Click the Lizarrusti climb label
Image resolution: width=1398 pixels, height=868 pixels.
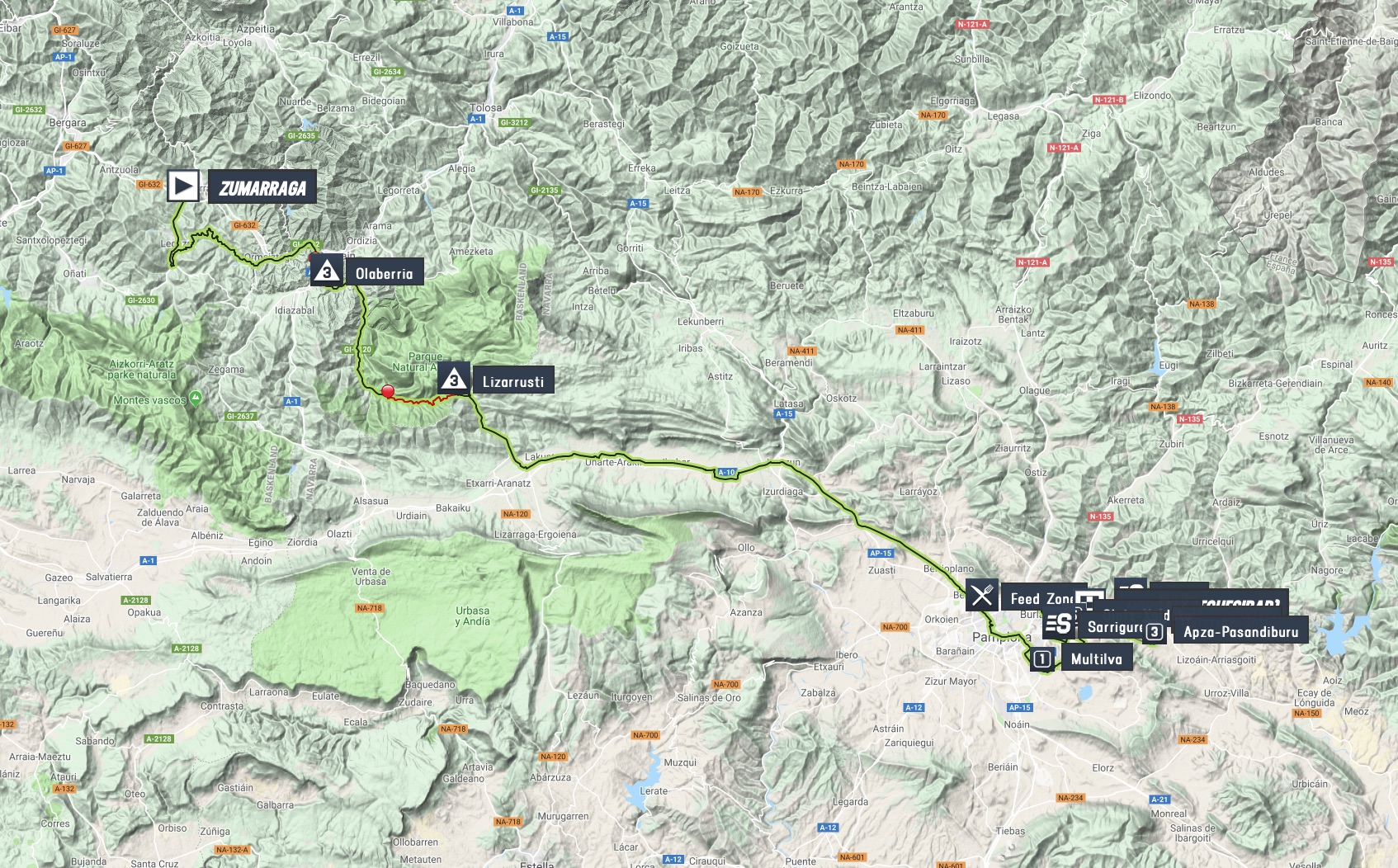(512, 381)
